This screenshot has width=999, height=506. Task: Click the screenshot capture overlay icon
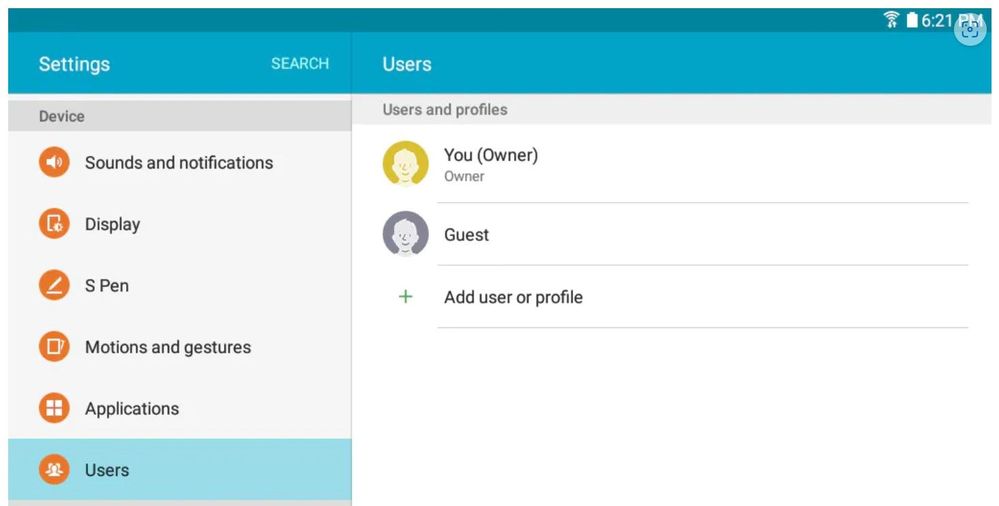point(969,29)
